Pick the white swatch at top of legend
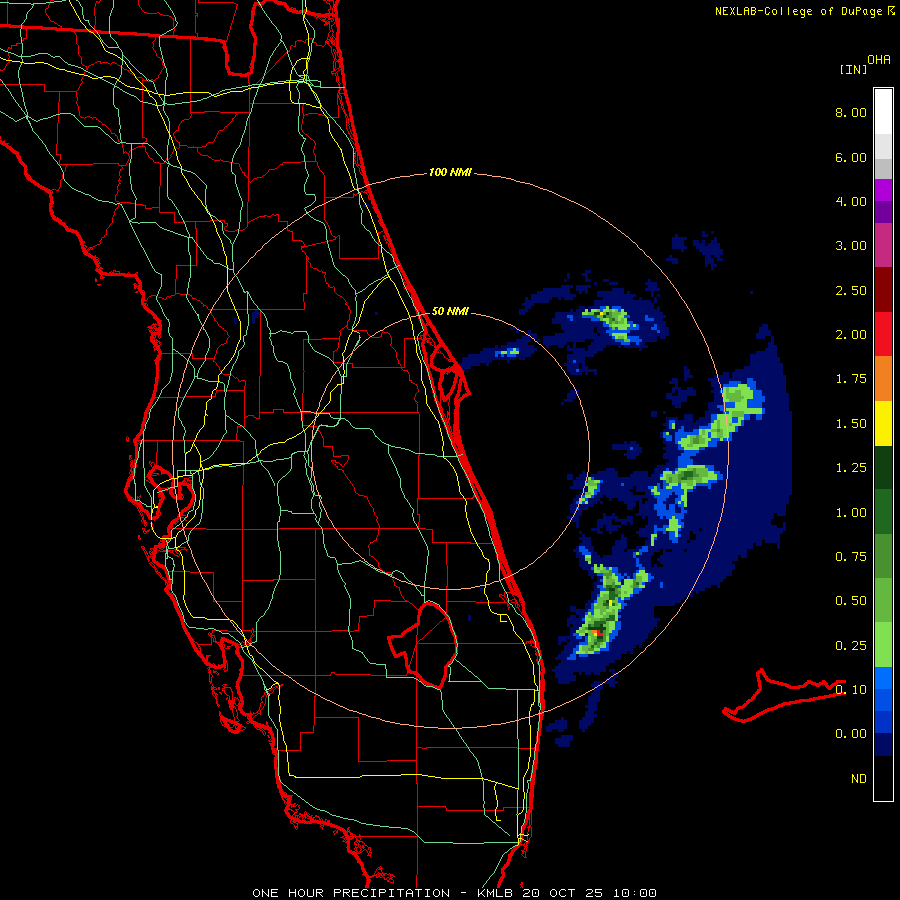Viewport: 900px width, 900px height. [883, 112]
